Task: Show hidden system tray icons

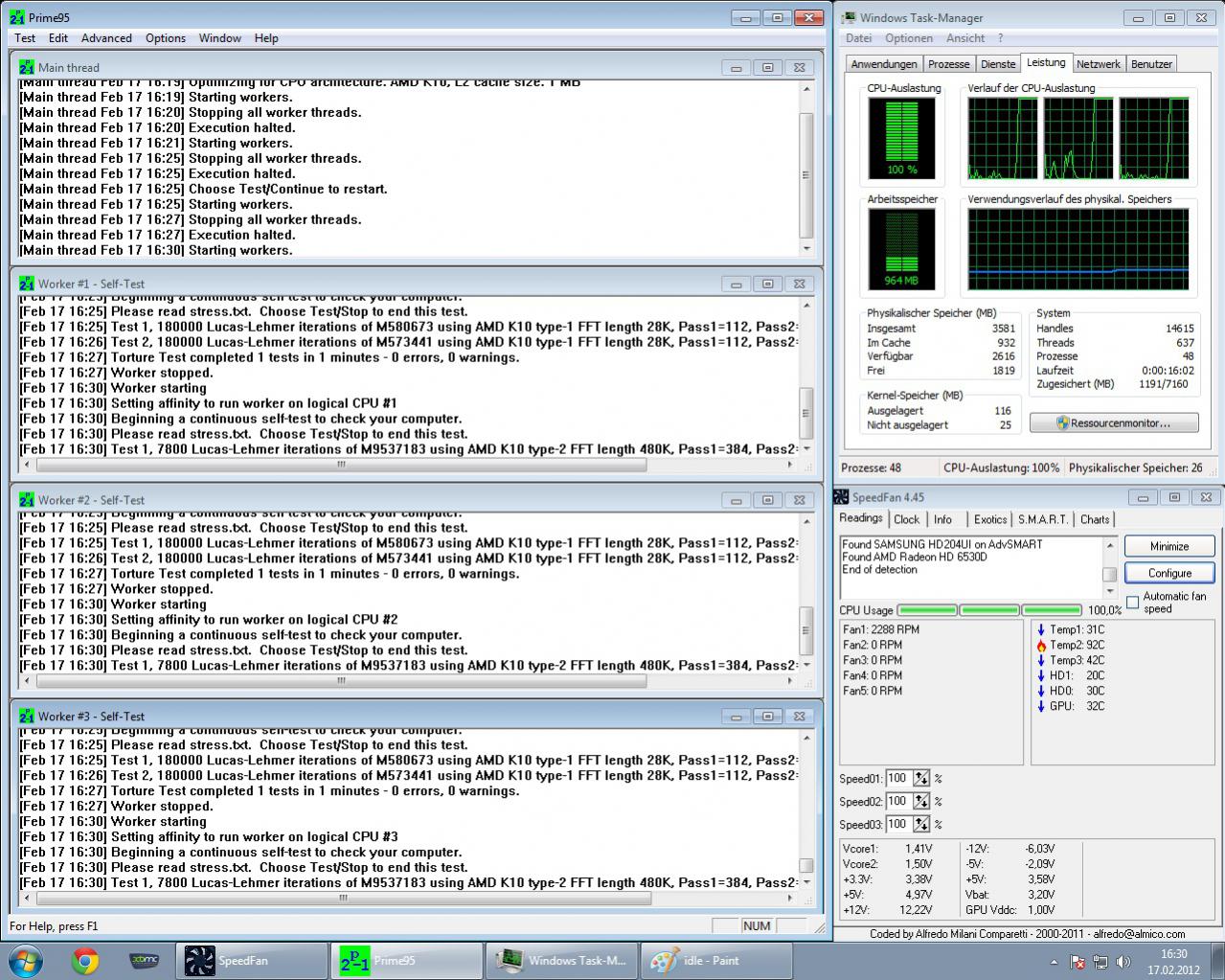Action: (x=1055, y=962)
